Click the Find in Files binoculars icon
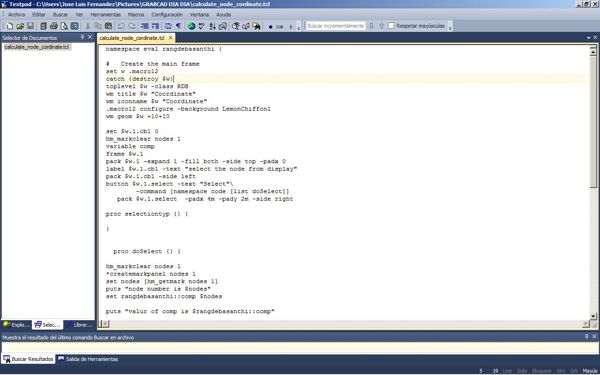The image size is (600, 375). point(256,26)
